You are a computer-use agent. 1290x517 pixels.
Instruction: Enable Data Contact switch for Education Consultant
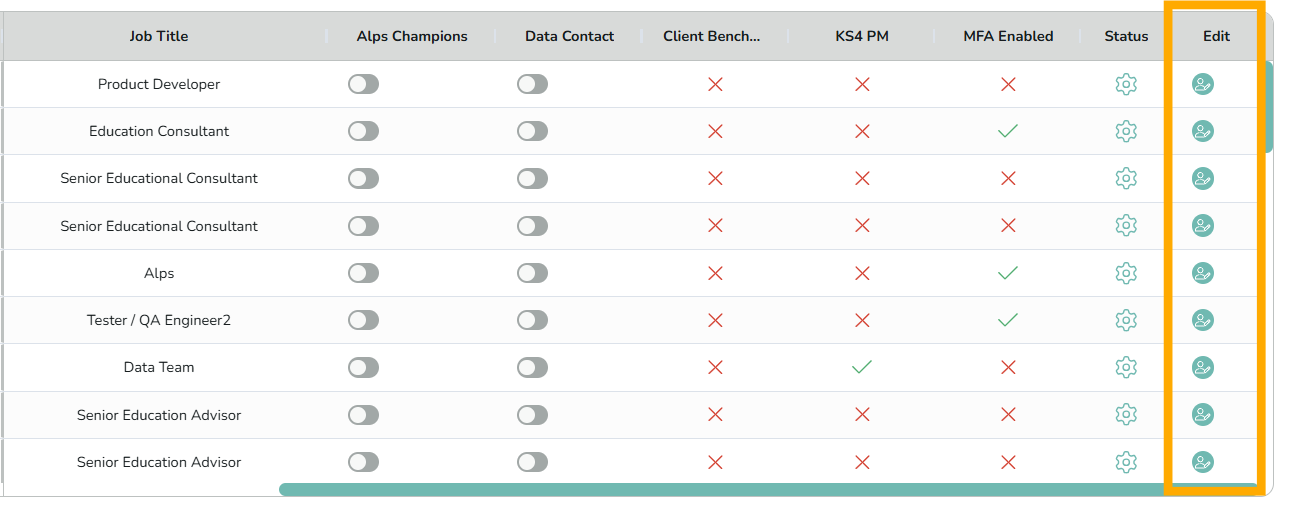533,131
